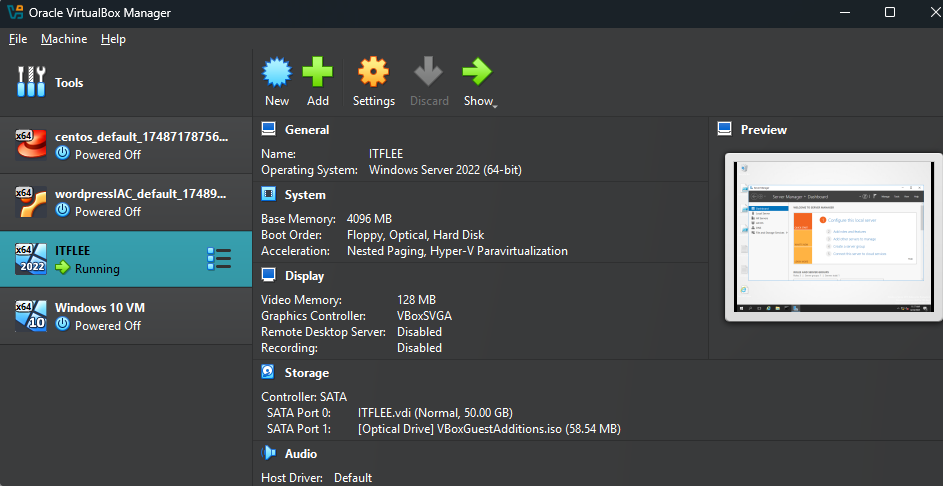This screenshot has height=486, width=943.
Task: Click Nested Paging, Hyper-V Paravirtualization text
Action: [x=457, y=251]
